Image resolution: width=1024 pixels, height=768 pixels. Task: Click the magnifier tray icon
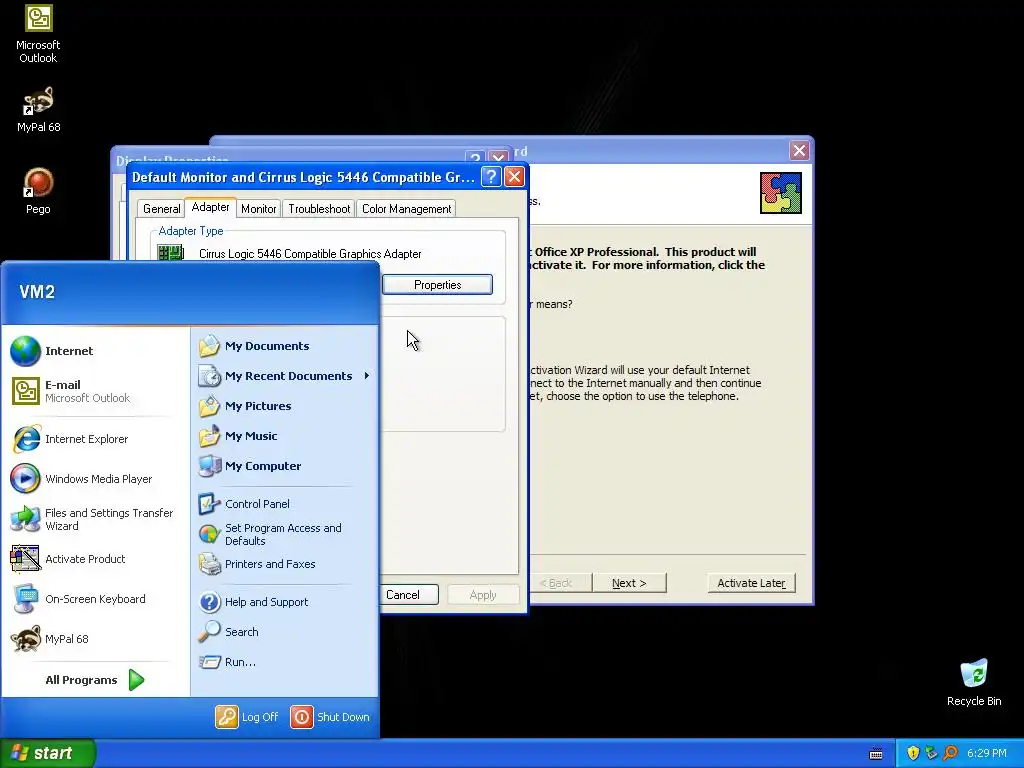tap(950, 753)
